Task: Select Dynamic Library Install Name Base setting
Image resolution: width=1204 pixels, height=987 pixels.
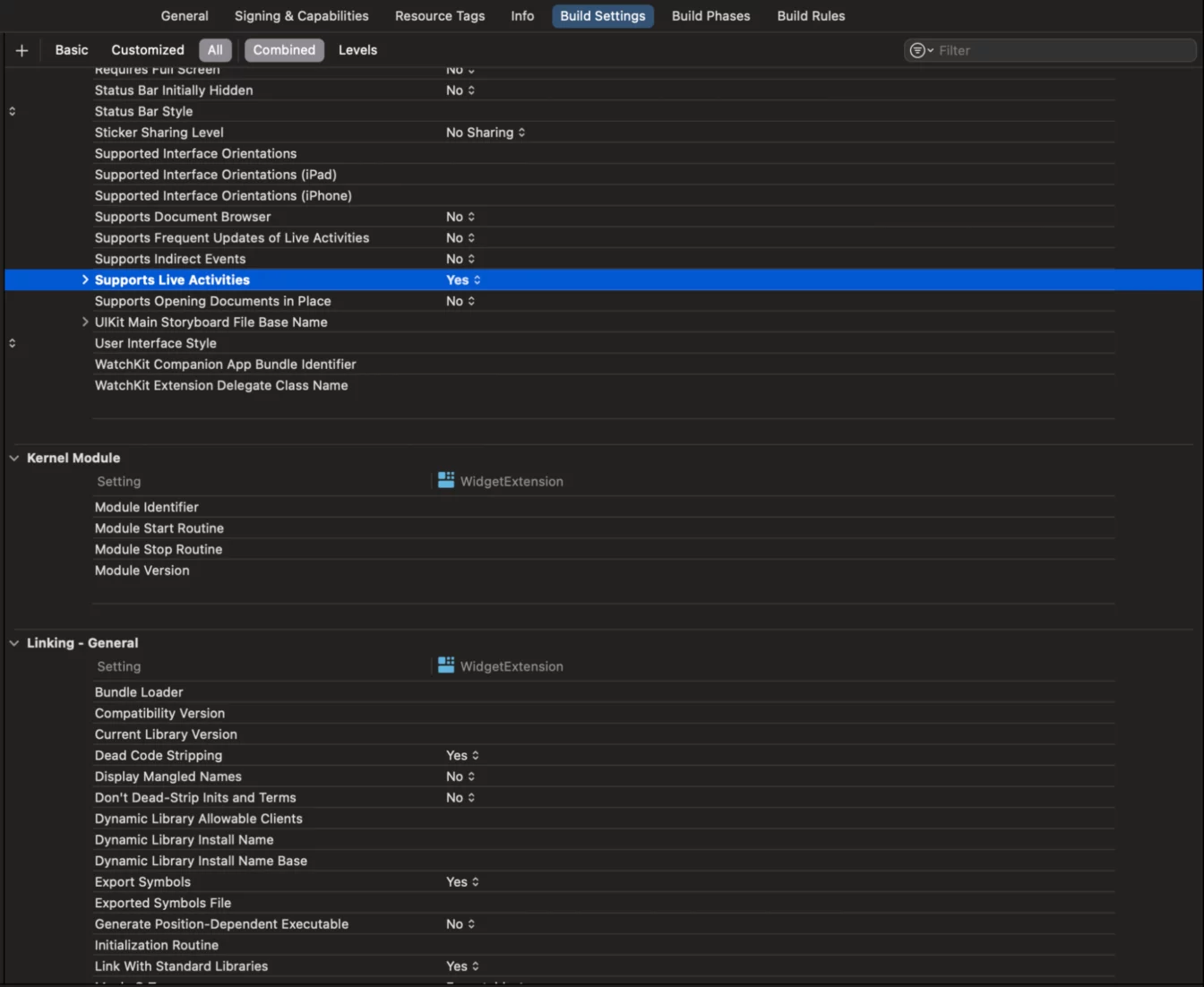Action: click(201, 861)
